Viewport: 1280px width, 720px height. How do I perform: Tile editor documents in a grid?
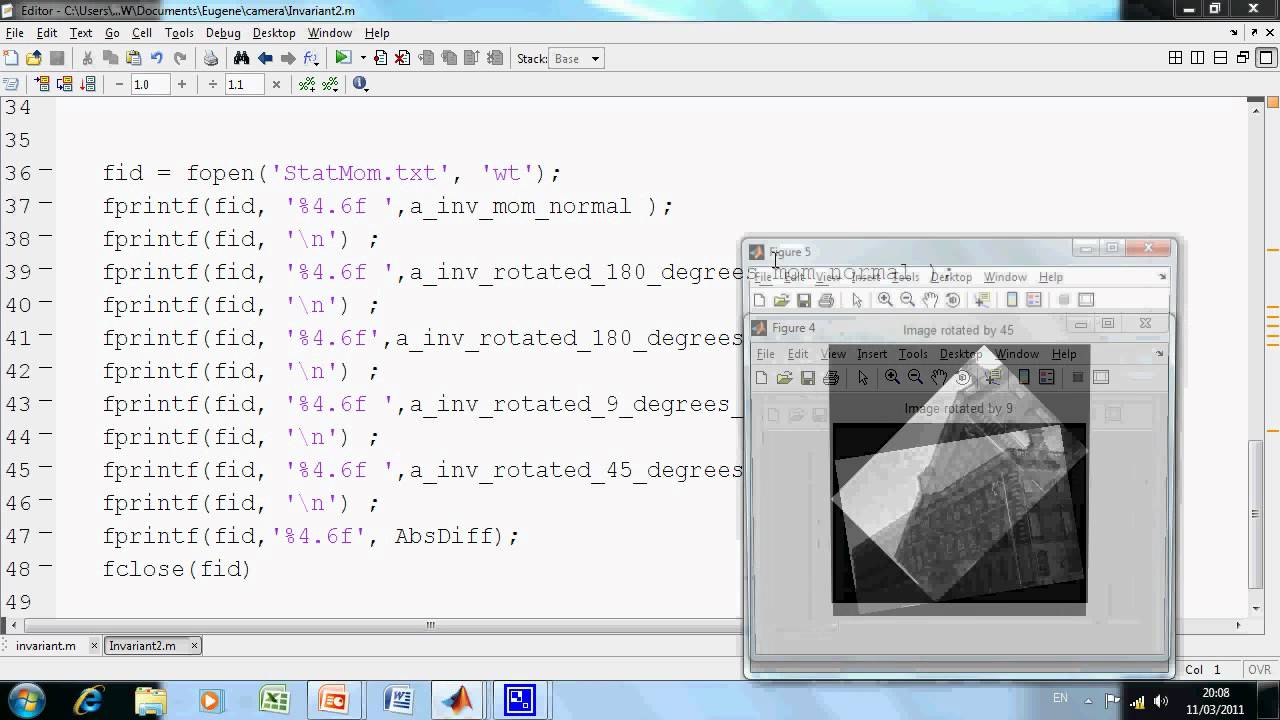pyautogui.click(x=1176, y=58)
